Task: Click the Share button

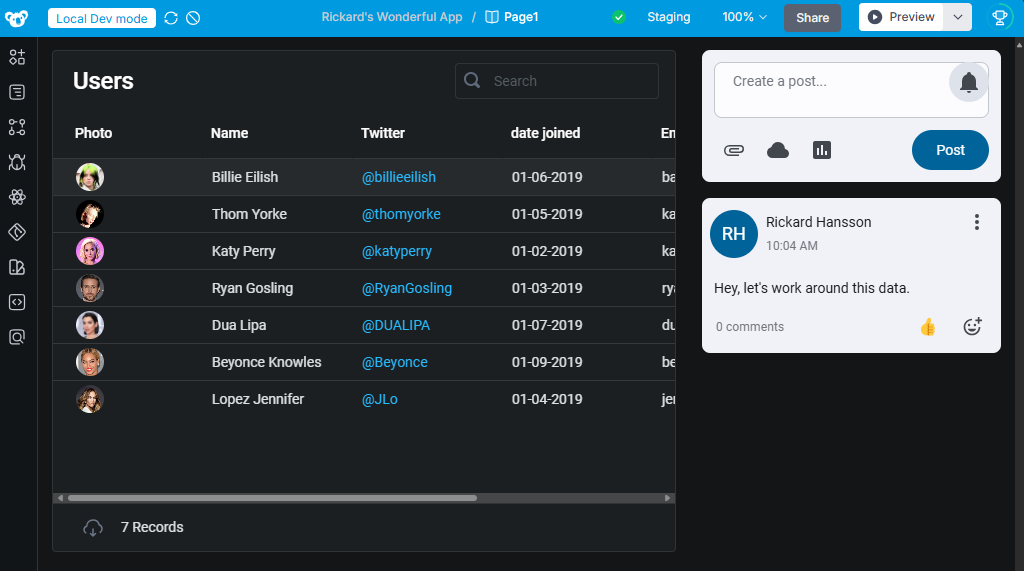Action: pyautogui.click(x=812, y=18)
